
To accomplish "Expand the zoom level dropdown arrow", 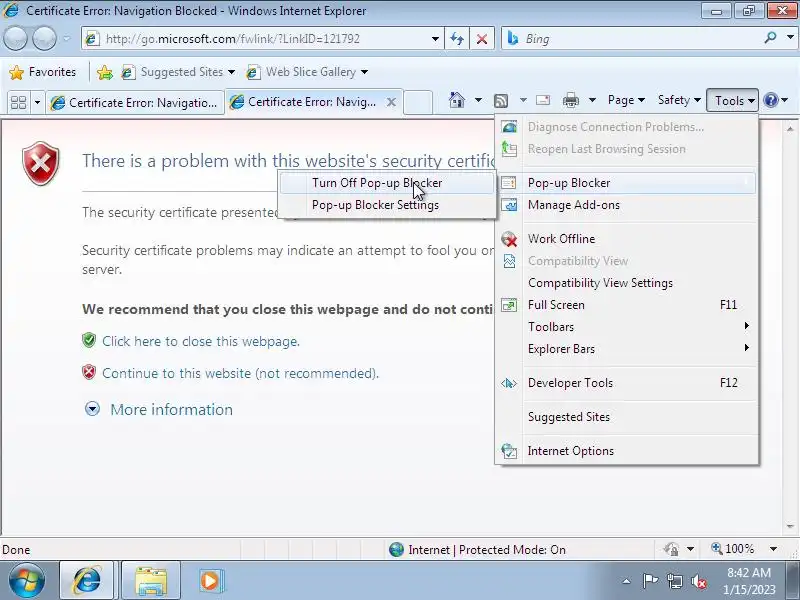I will pos(773,549).
